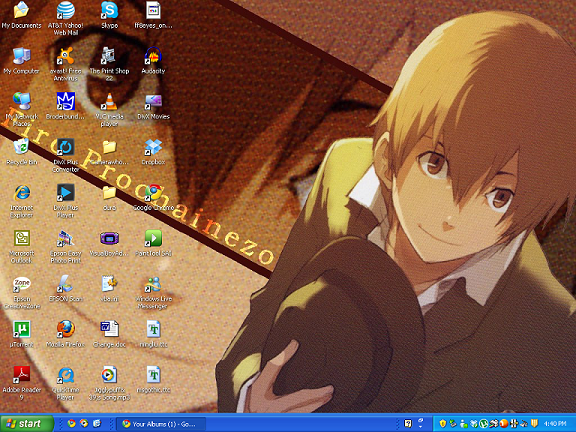Viewport: 576px width, 432px height.
Task: Click the taskbar clock showing 4:40 PM
Action: coord(555,424)
